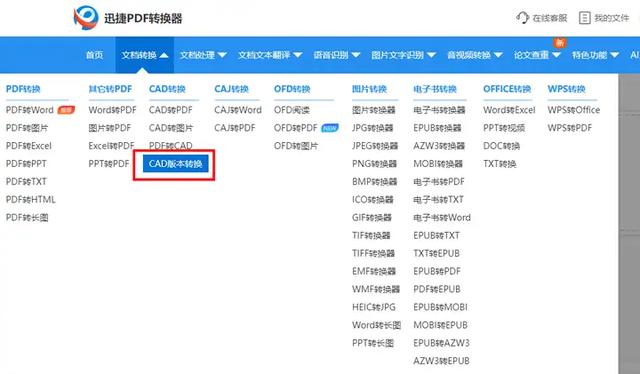Select TIFF转换器 option
Screen dimensions: 640x374
pyautogui.click(x=373, y=254)
